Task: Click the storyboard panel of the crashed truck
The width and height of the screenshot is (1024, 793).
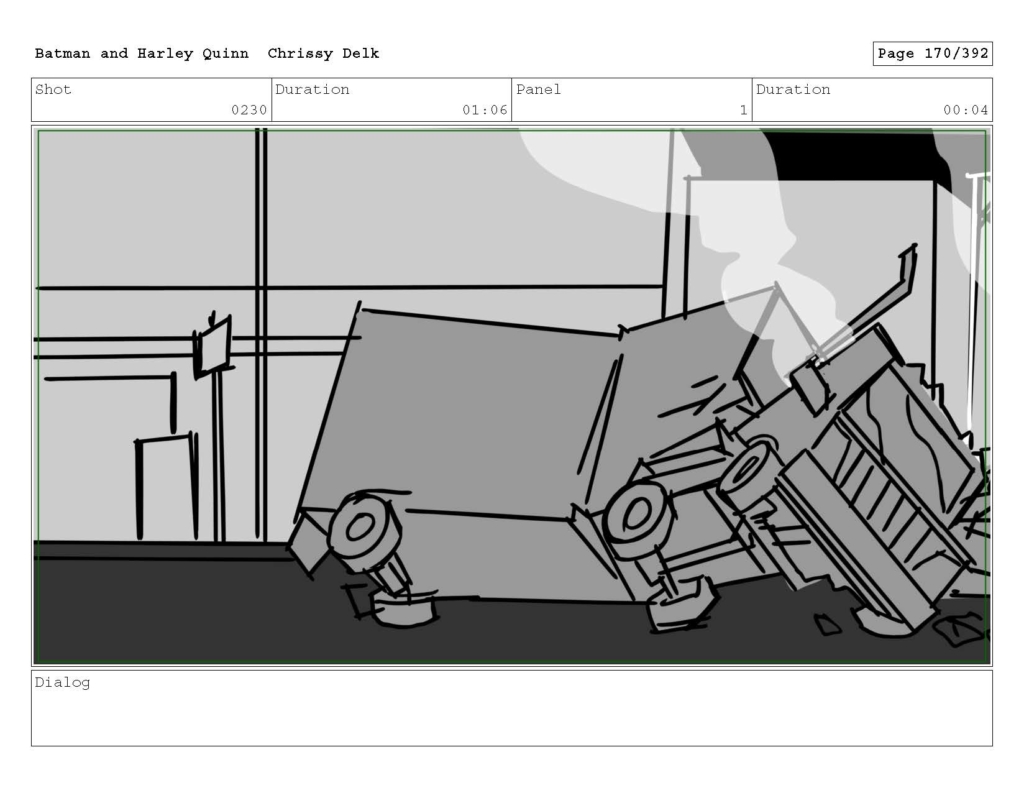Action: coord(512,396)
